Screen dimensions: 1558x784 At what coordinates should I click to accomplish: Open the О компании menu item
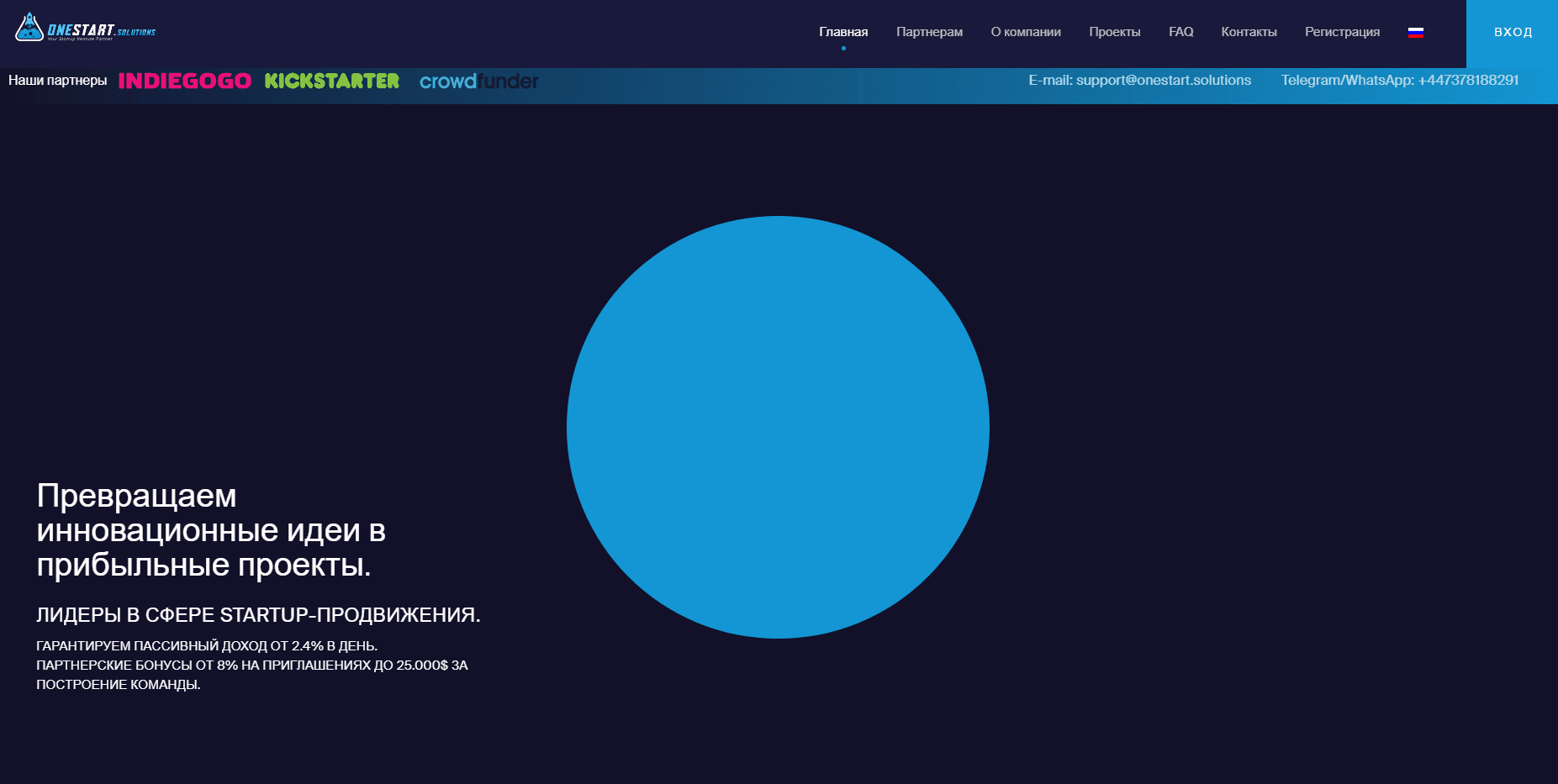point(1025,32)
